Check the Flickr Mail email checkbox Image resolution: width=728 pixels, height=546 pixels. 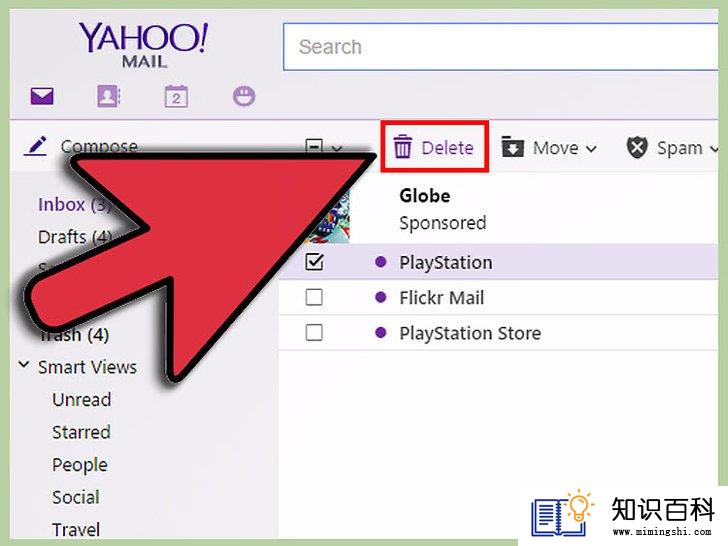314,297
